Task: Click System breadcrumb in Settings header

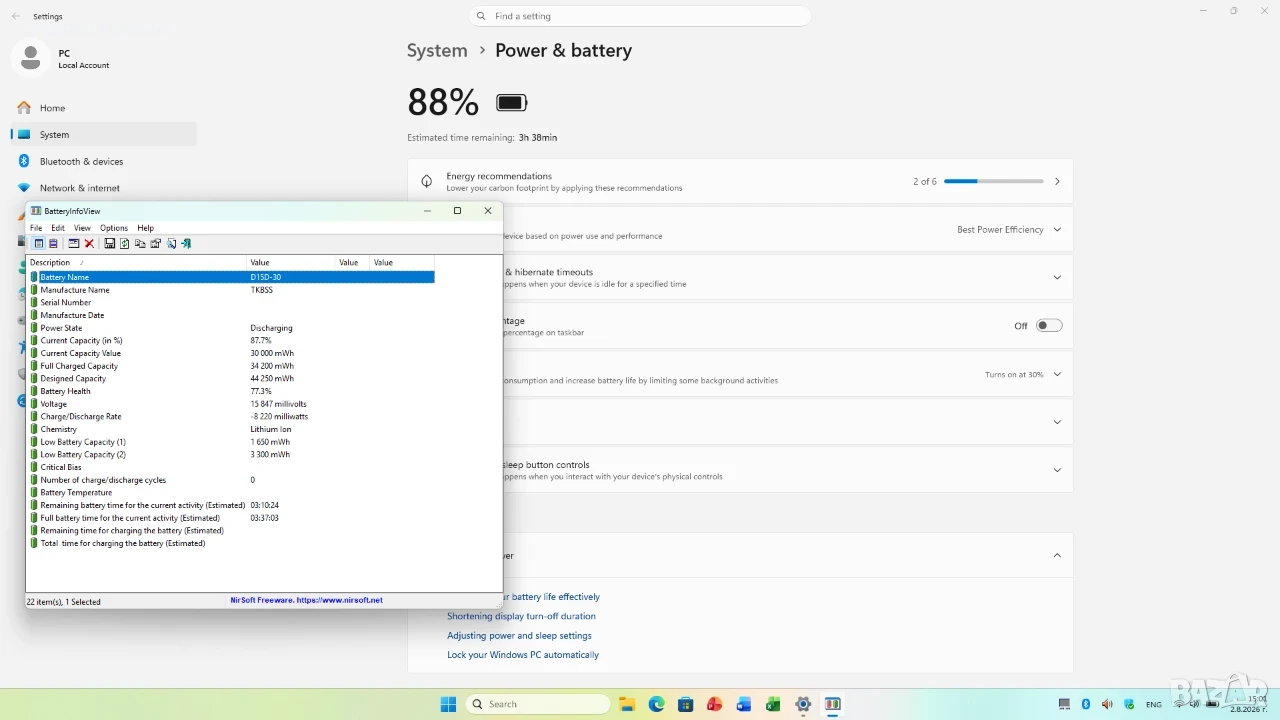Action: point(437,50)
